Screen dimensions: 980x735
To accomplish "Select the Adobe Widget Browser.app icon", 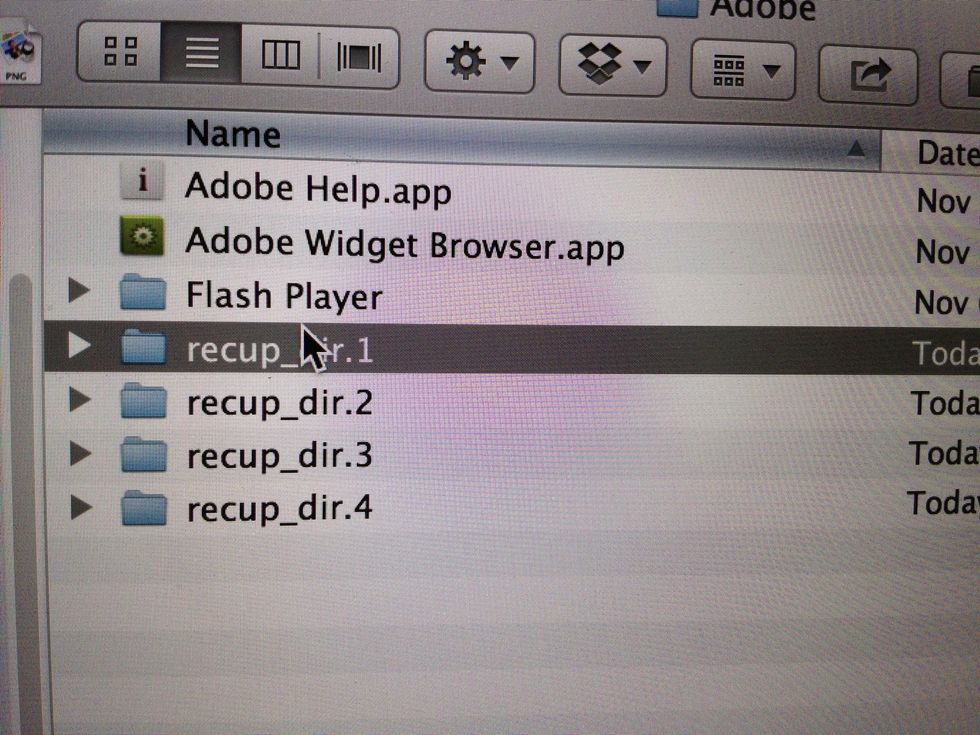I will point(142,236).
